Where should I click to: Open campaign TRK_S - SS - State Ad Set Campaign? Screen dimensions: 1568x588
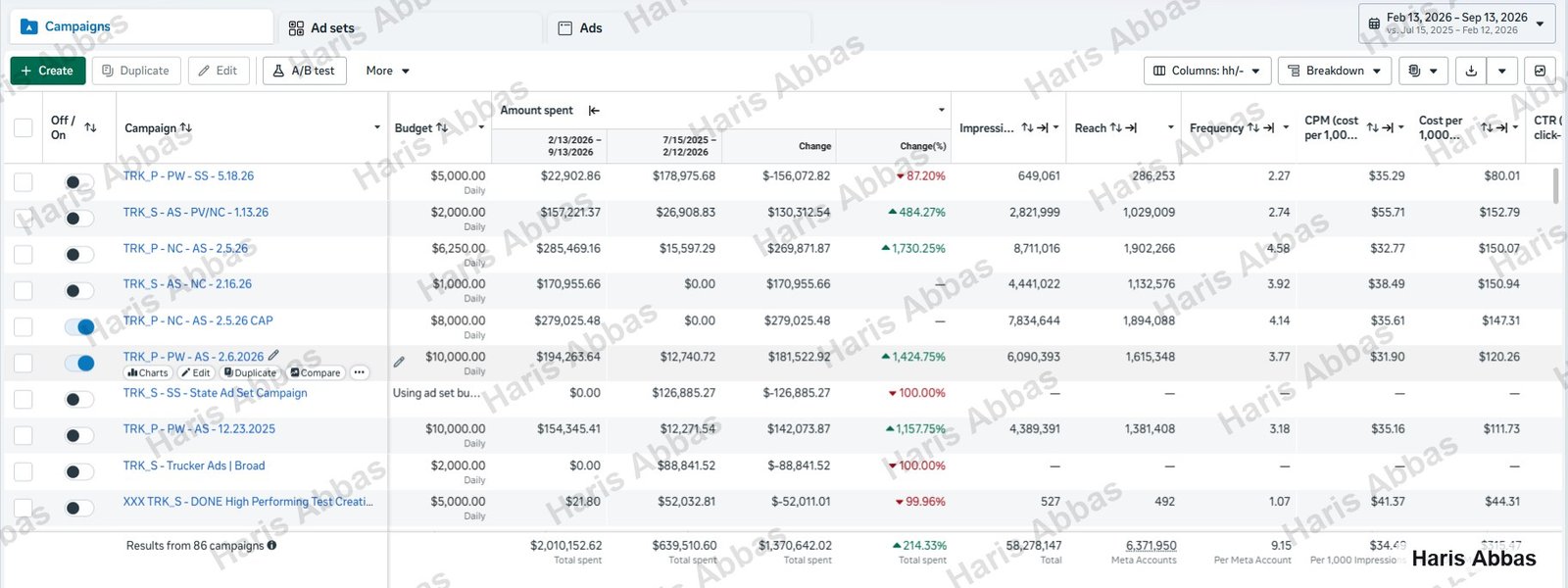[215, 393]
